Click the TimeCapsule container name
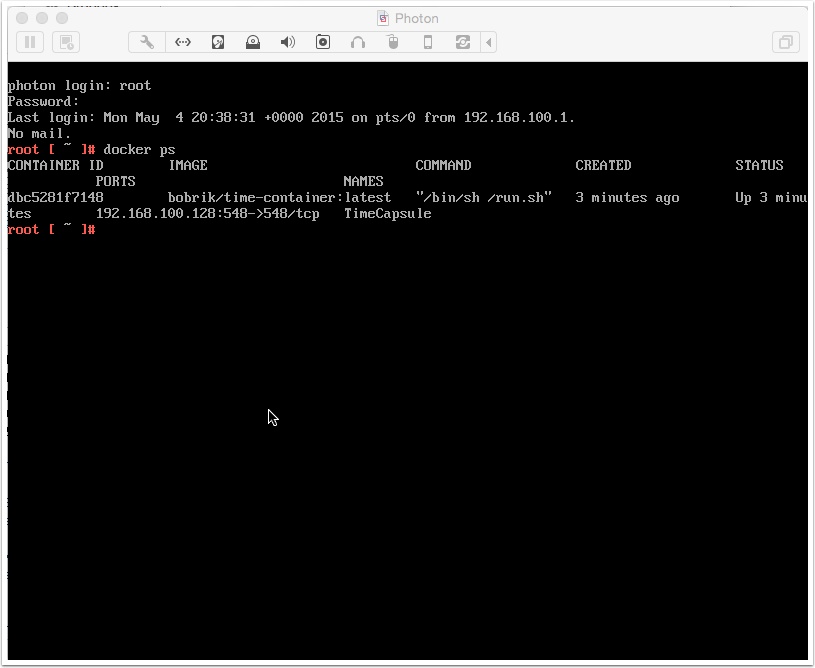This screenshot has height=668, width=815. pos(388,214)
